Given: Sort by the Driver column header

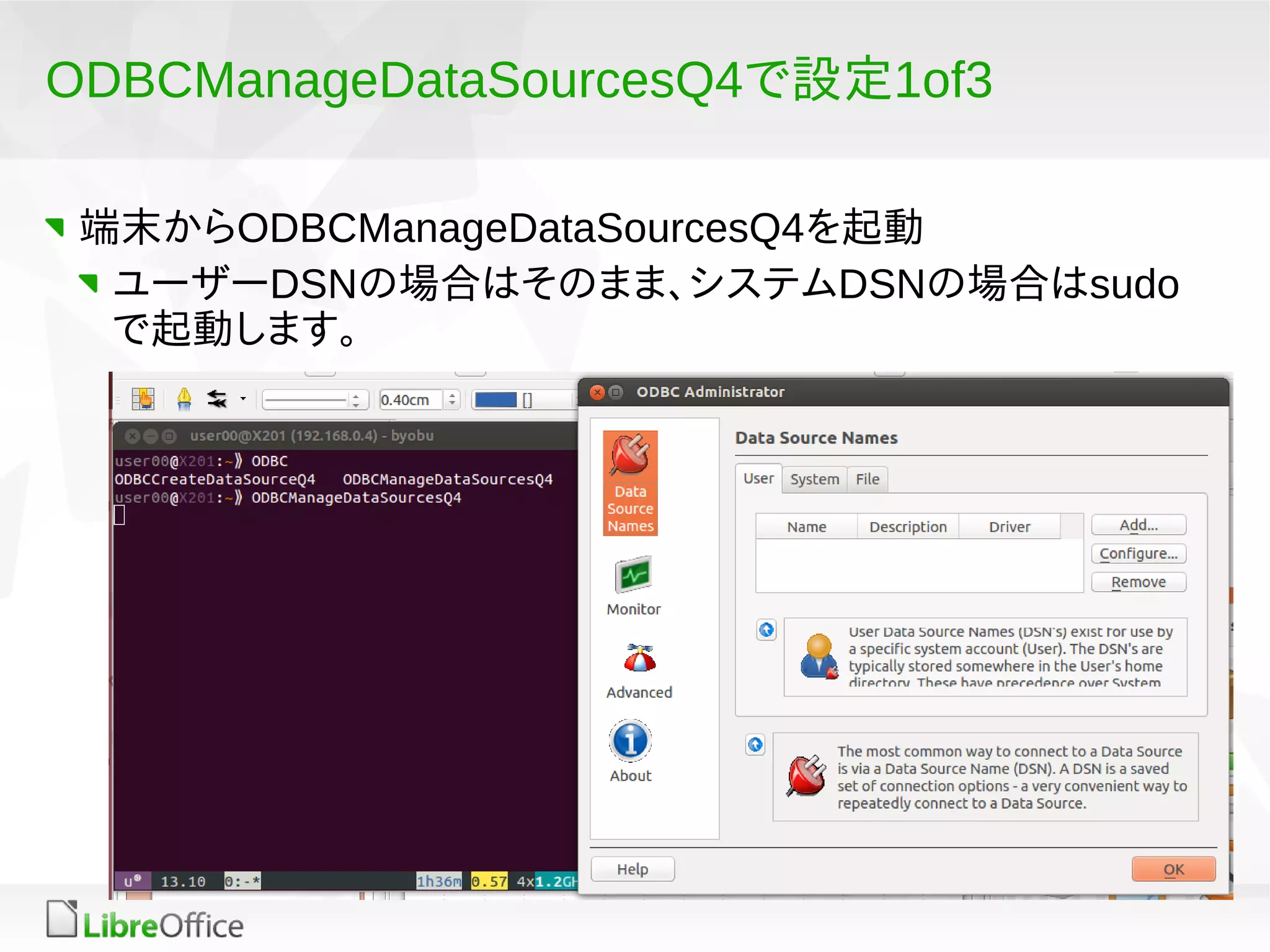Looking at the screenshot, I should 1010,527.
